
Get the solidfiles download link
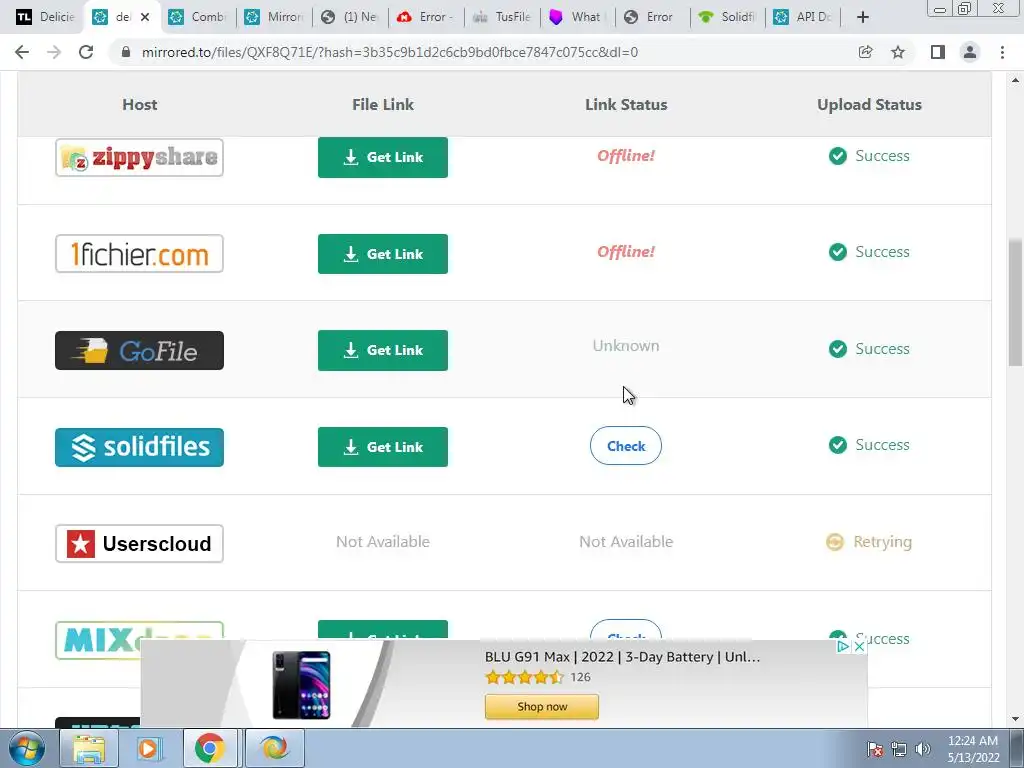click(383, 447)
